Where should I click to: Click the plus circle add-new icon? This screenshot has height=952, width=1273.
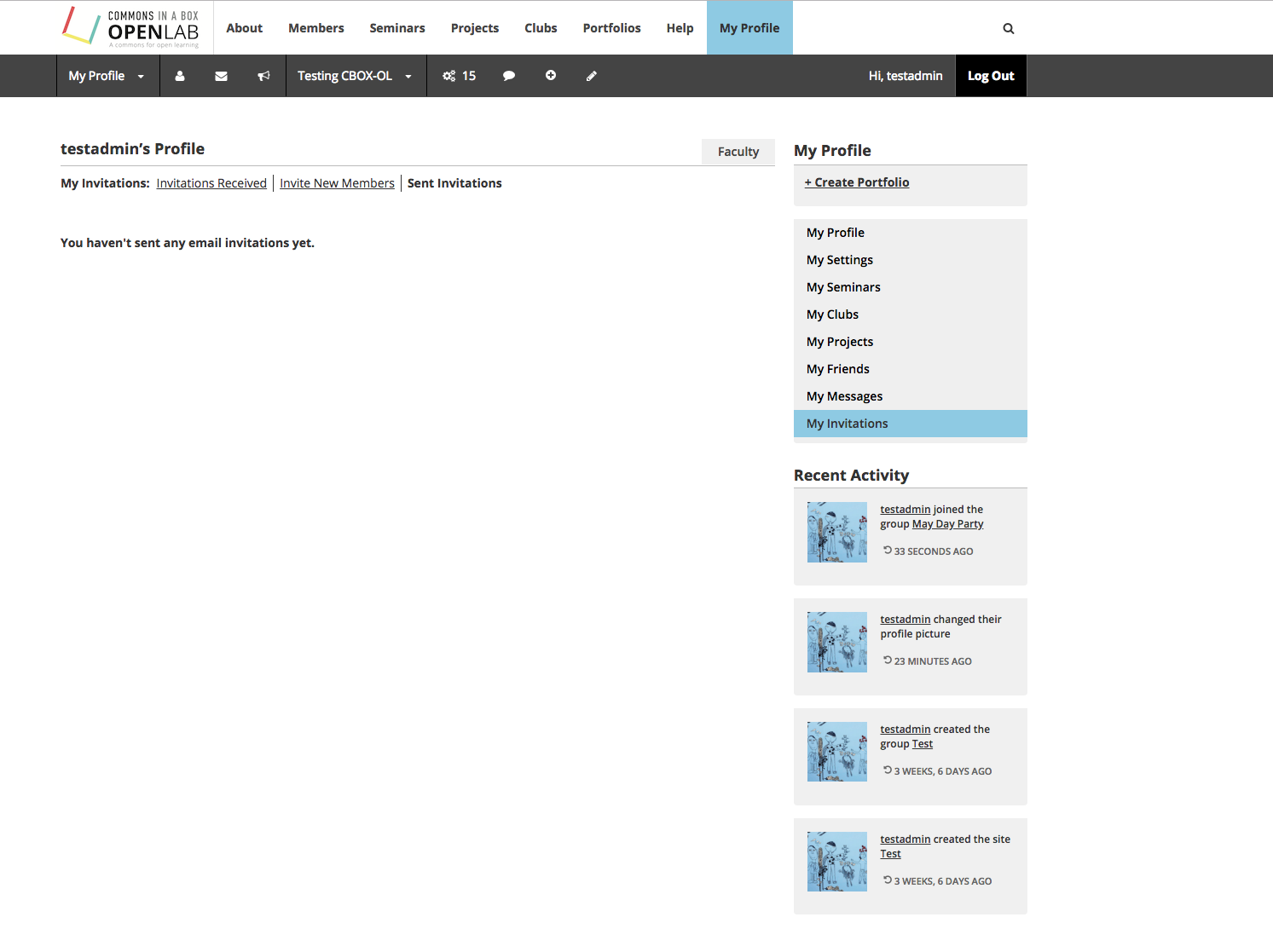coord(551,76)
